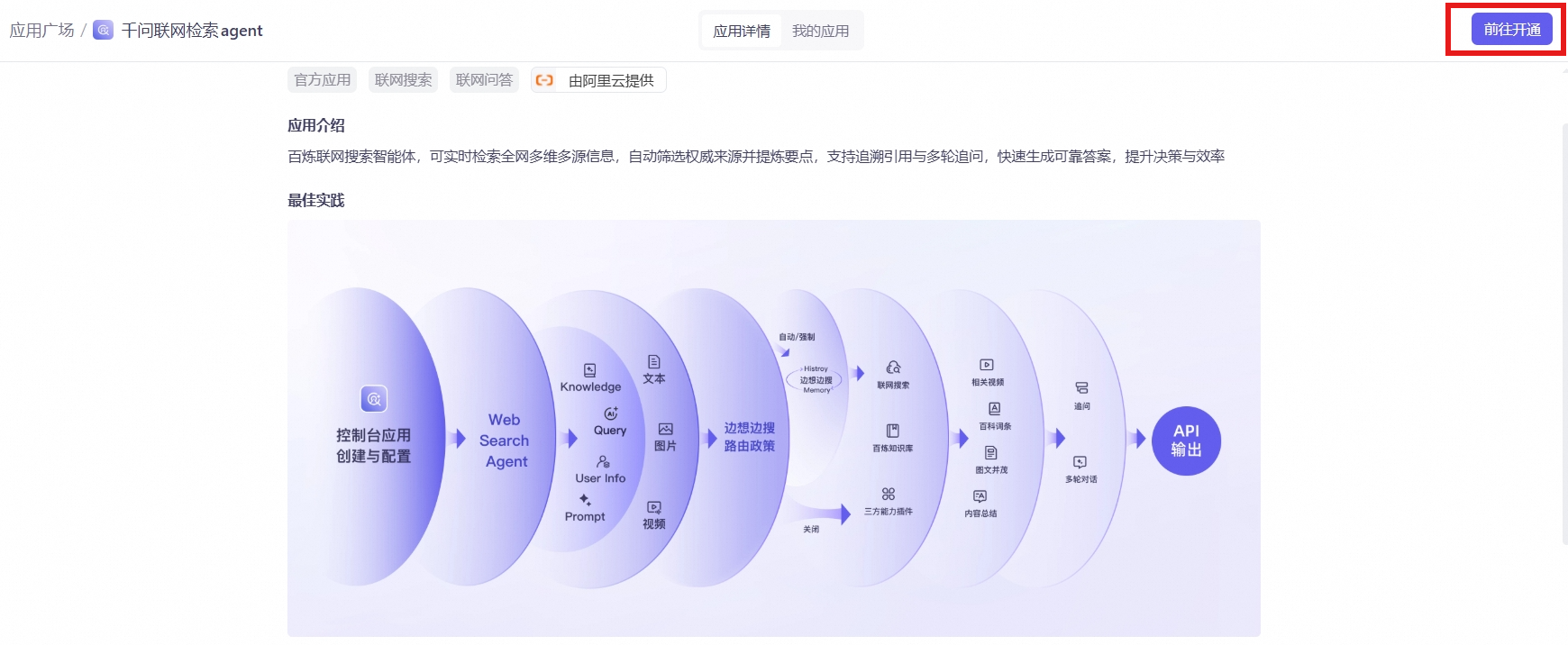
Task: Select the 官方应用 tag
Action: tap(322, 80)
